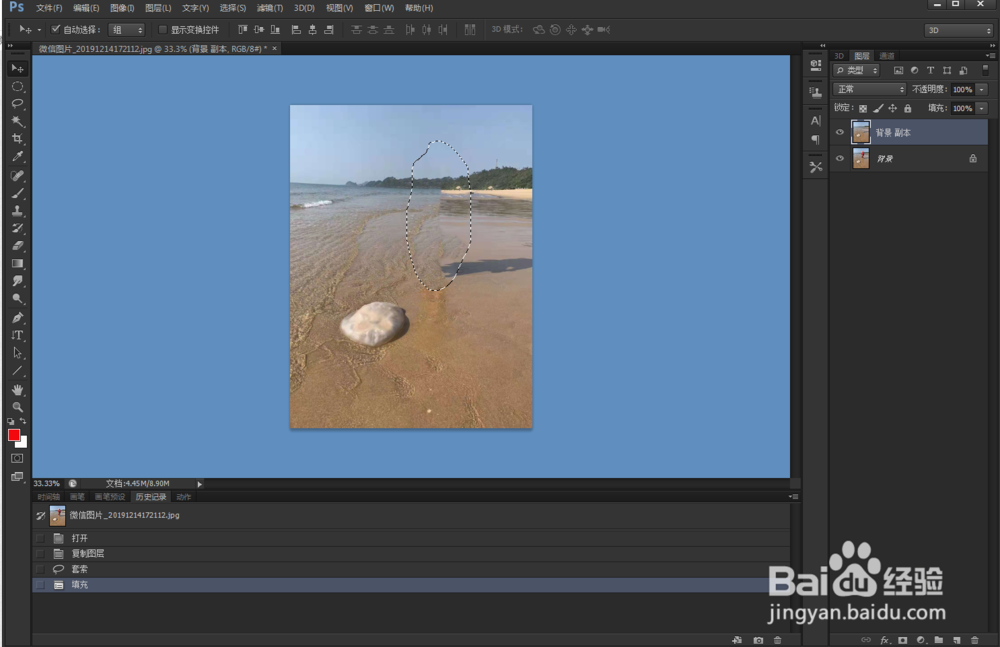This screenshot has width=1000, height=647.
Task: Select the Dodge tool
Action: coord(17,299)
